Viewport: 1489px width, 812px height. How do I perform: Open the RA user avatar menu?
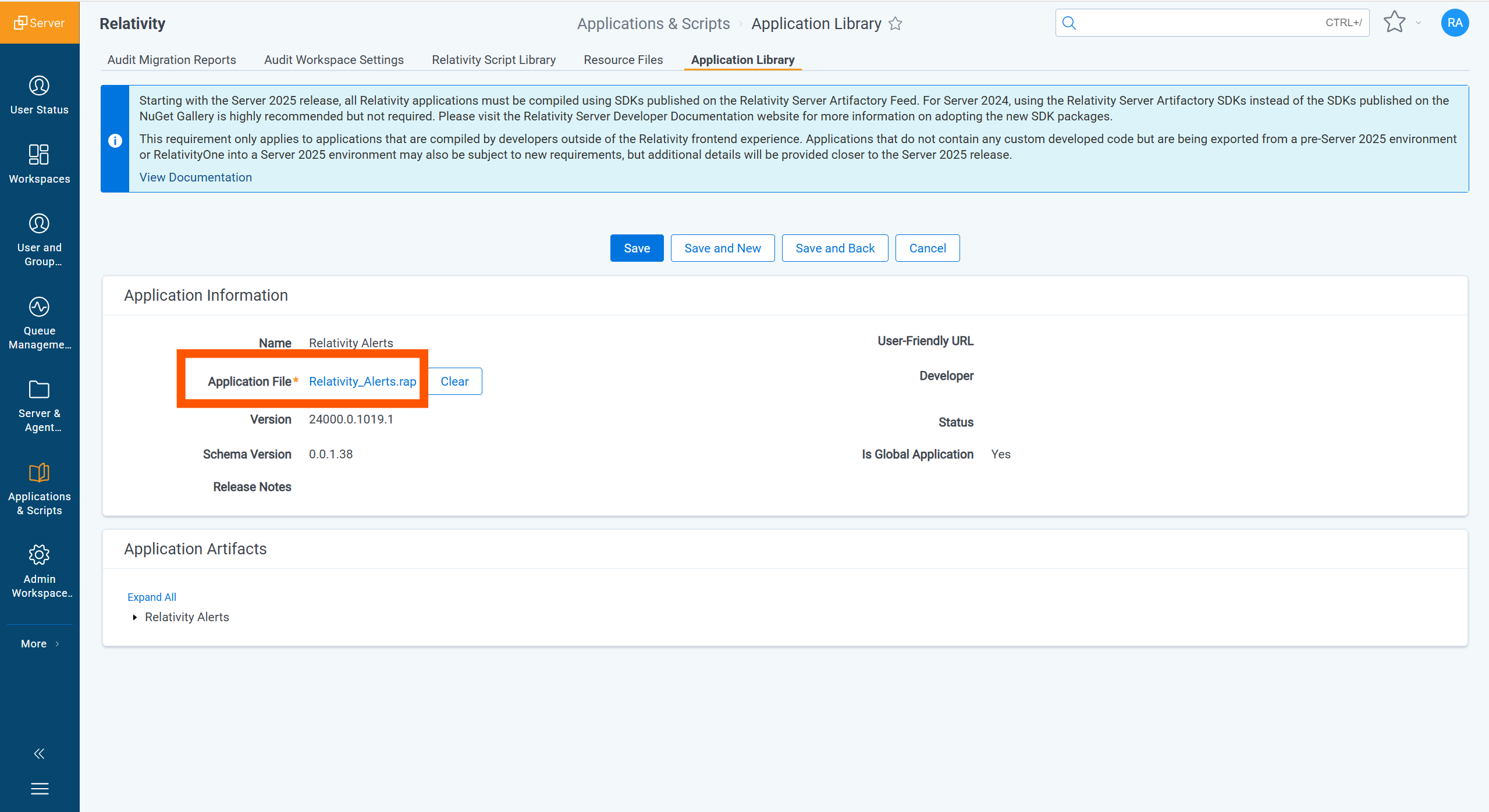point(1454,23)
